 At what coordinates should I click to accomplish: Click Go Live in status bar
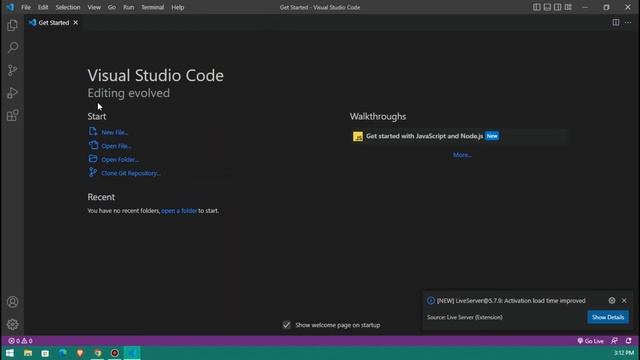coord(590,341)
